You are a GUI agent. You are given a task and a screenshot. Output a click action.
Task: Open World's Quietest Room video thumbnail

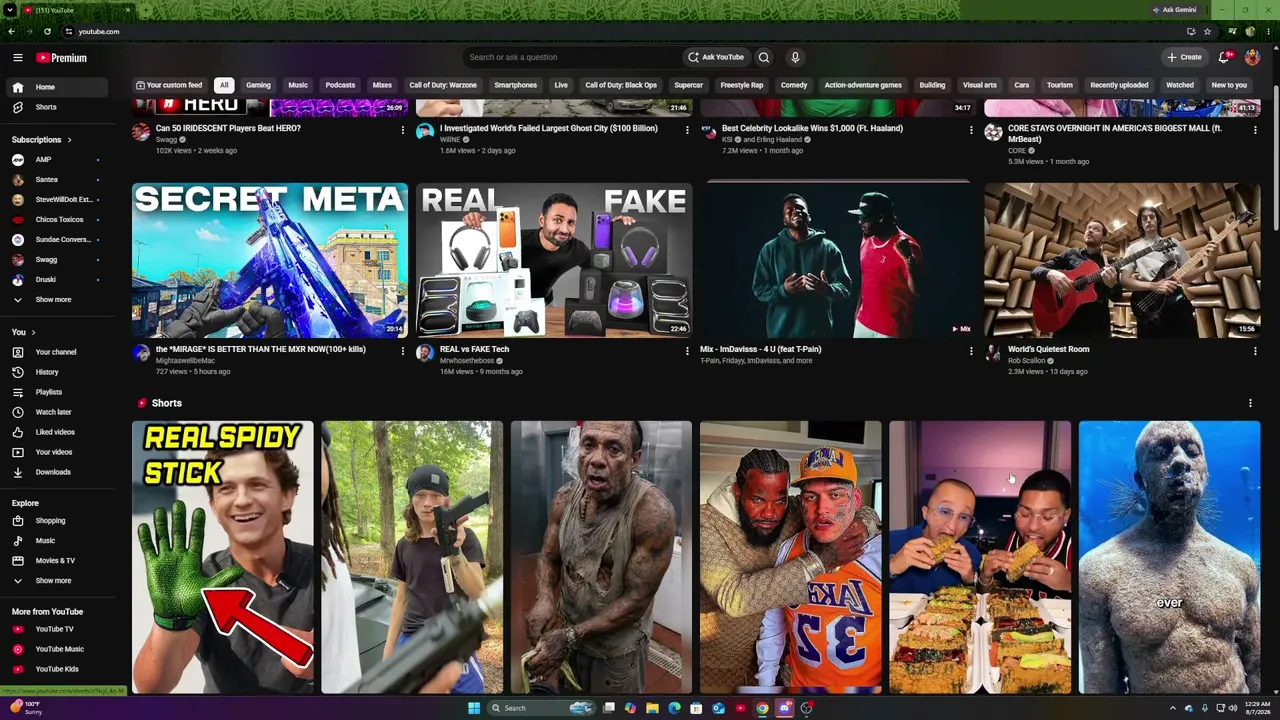(x=1122, y=260)
